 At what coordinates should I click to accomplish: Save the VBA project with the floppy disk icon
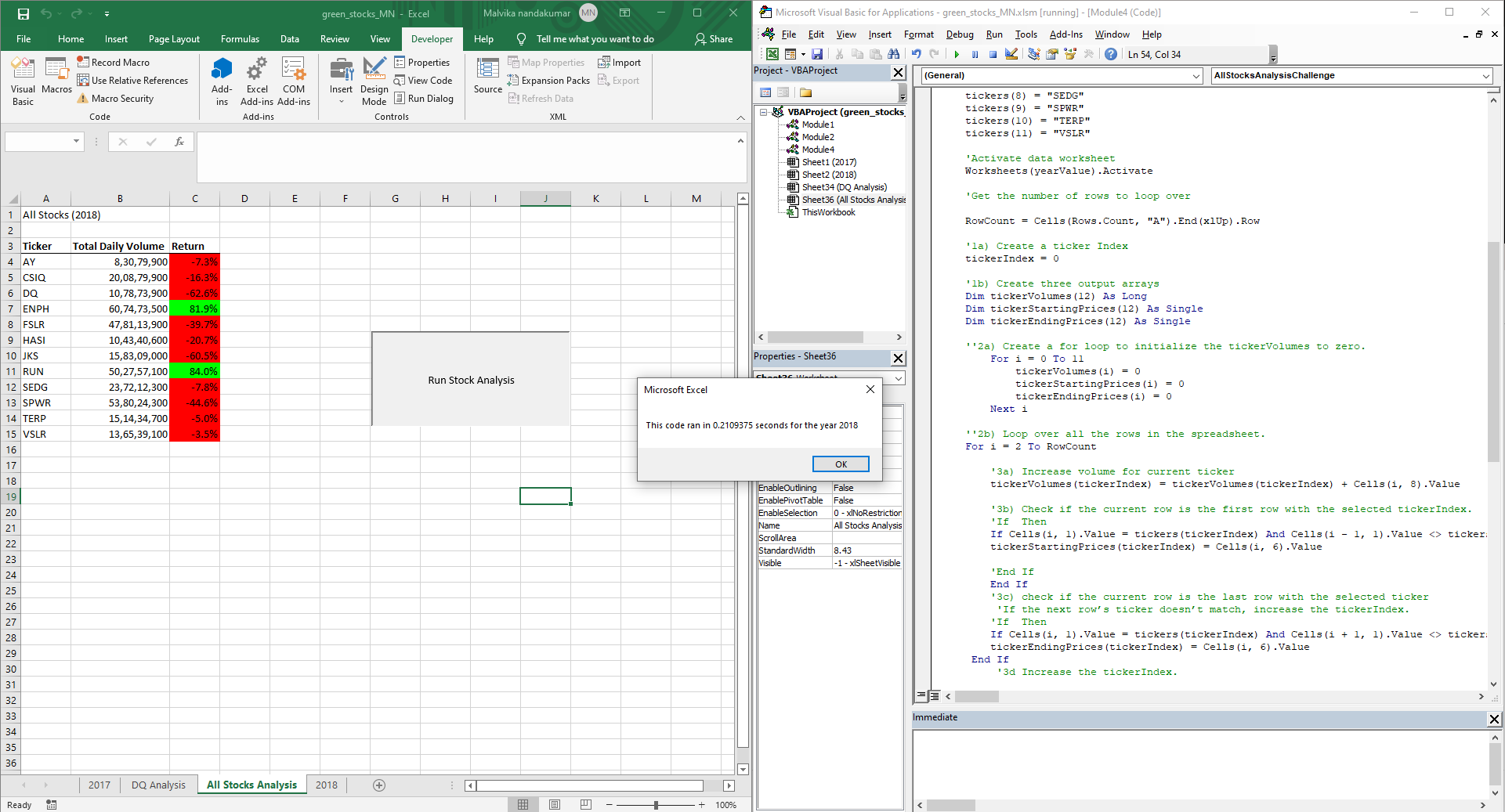coord(817,54)
